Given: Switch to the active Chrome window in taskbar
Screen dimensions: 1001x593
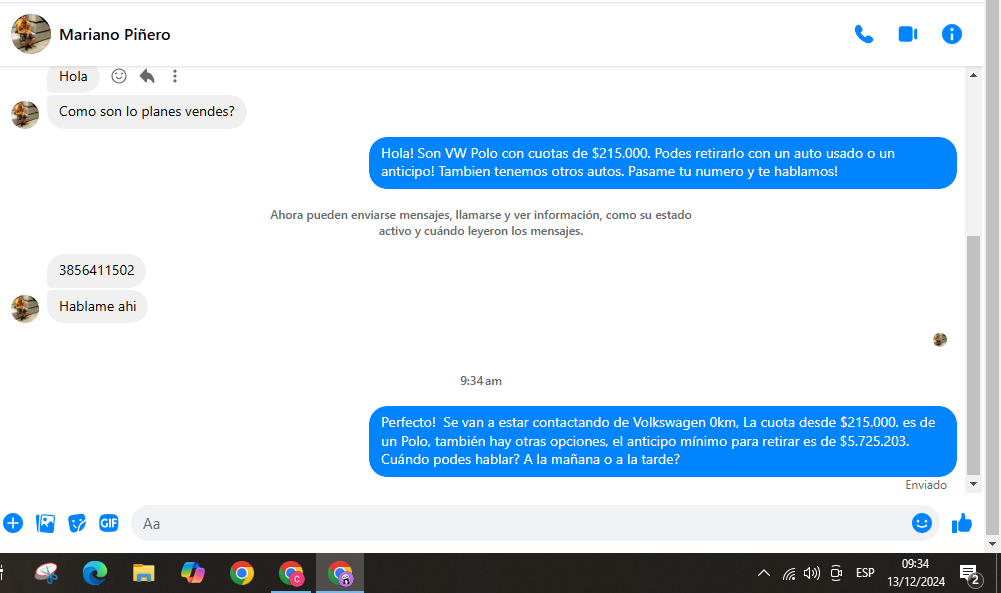Looking at the screenshot, I should point(340,573).
